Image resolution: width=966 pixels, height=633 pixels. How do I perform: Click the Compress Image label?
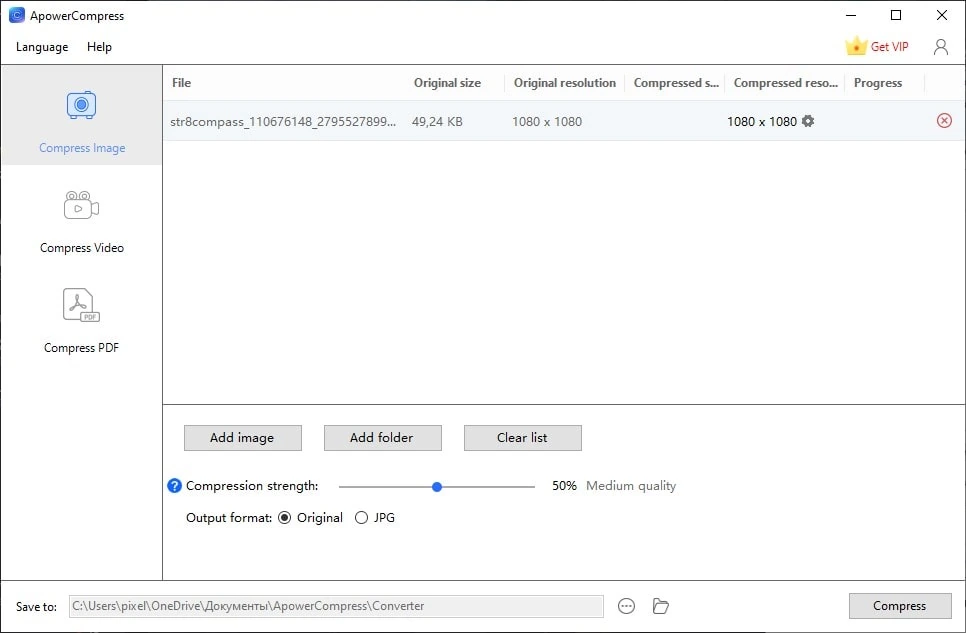pyautogui.click(x=82, y=148)
